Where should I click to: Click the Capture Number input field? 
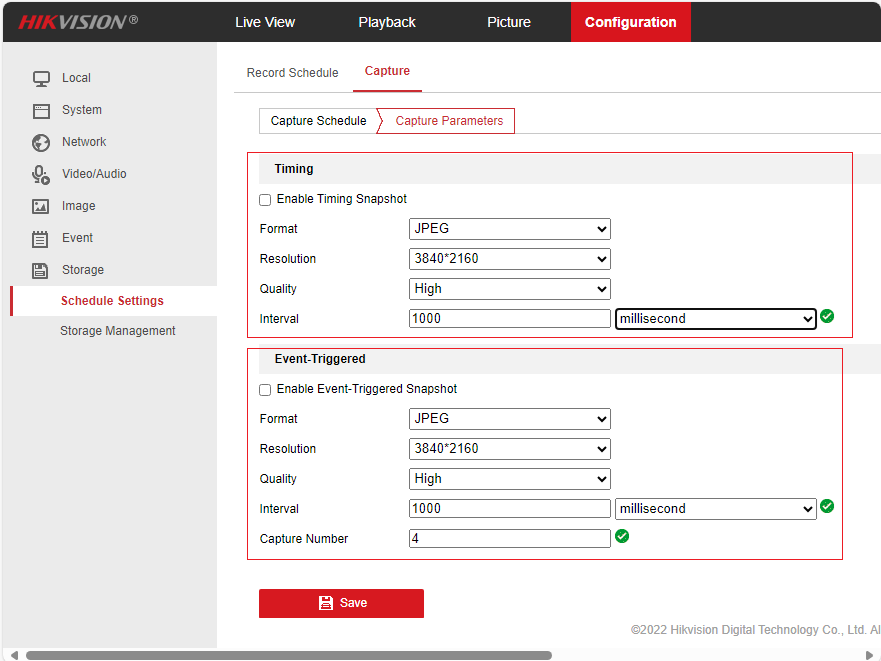(509, 539)
